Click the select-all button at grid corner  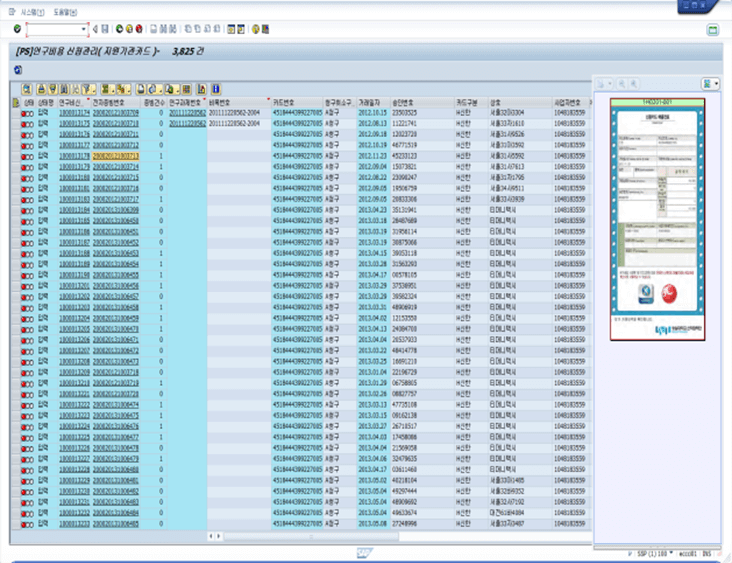point(14,102)
